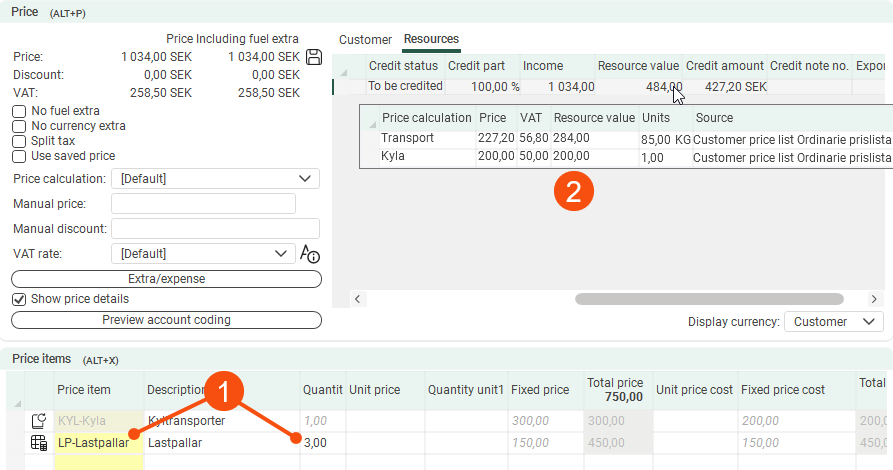Click the Extra/expense button
Viewport: 893px width, 470px height.
pyautogui.click(x=166, y=278)
